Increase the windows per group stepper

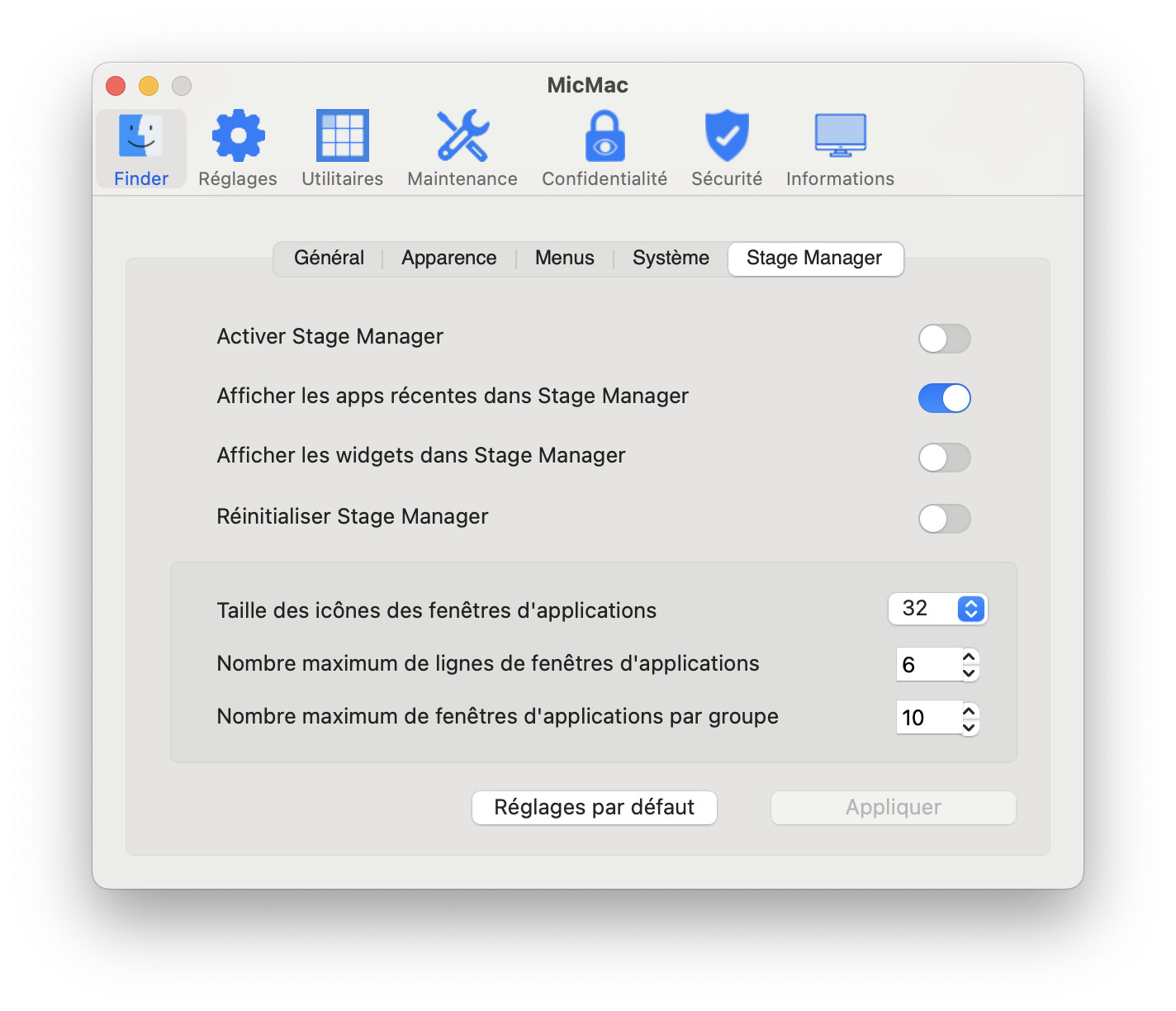[x=970, y=710]
